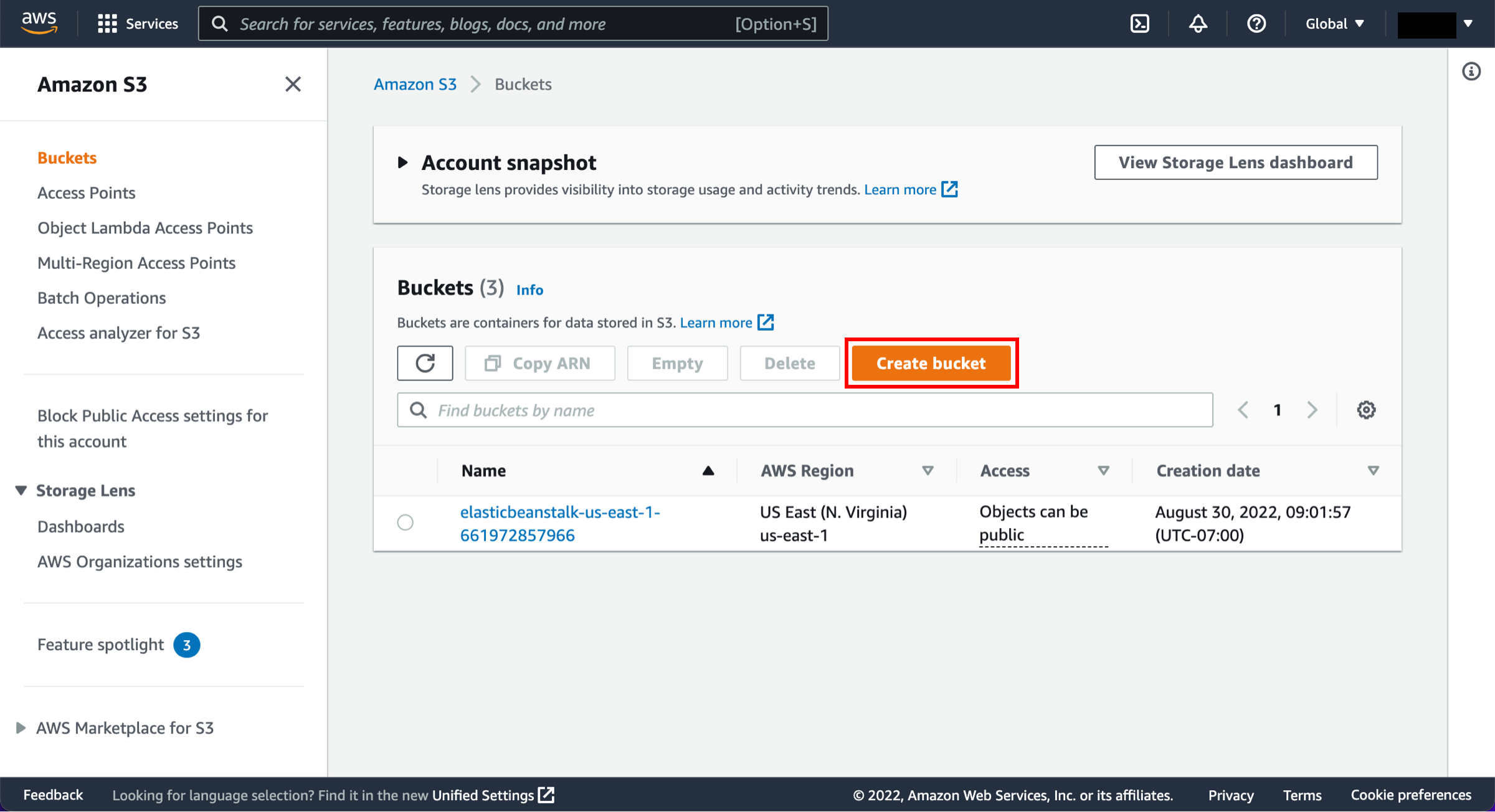Open the notifications bell
1495x812 pixels.
coord(1198,24)
